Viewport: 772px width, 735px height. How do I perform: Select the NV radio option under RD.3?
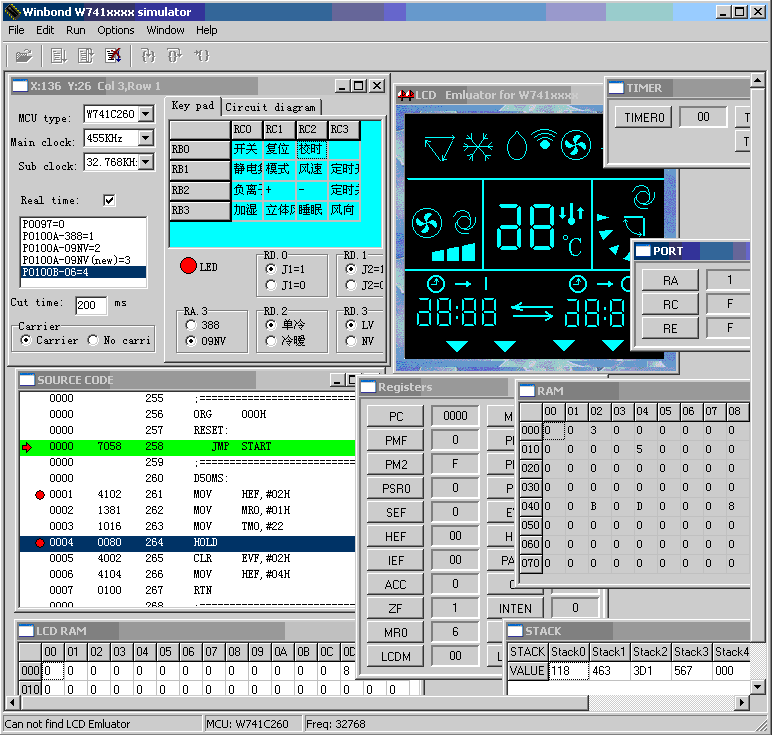click(351, 341)
